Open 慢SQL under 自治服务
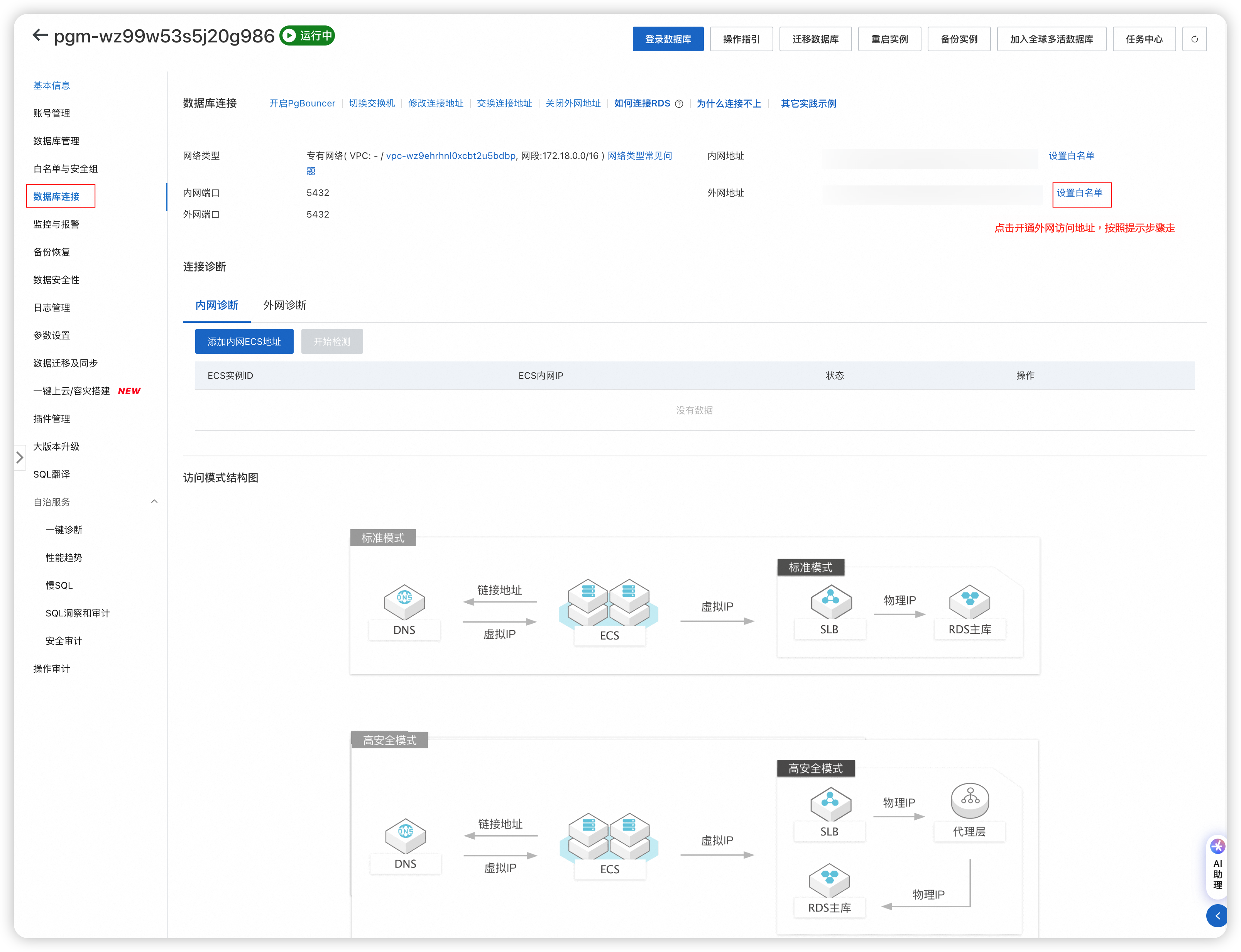 pos(59,586)
